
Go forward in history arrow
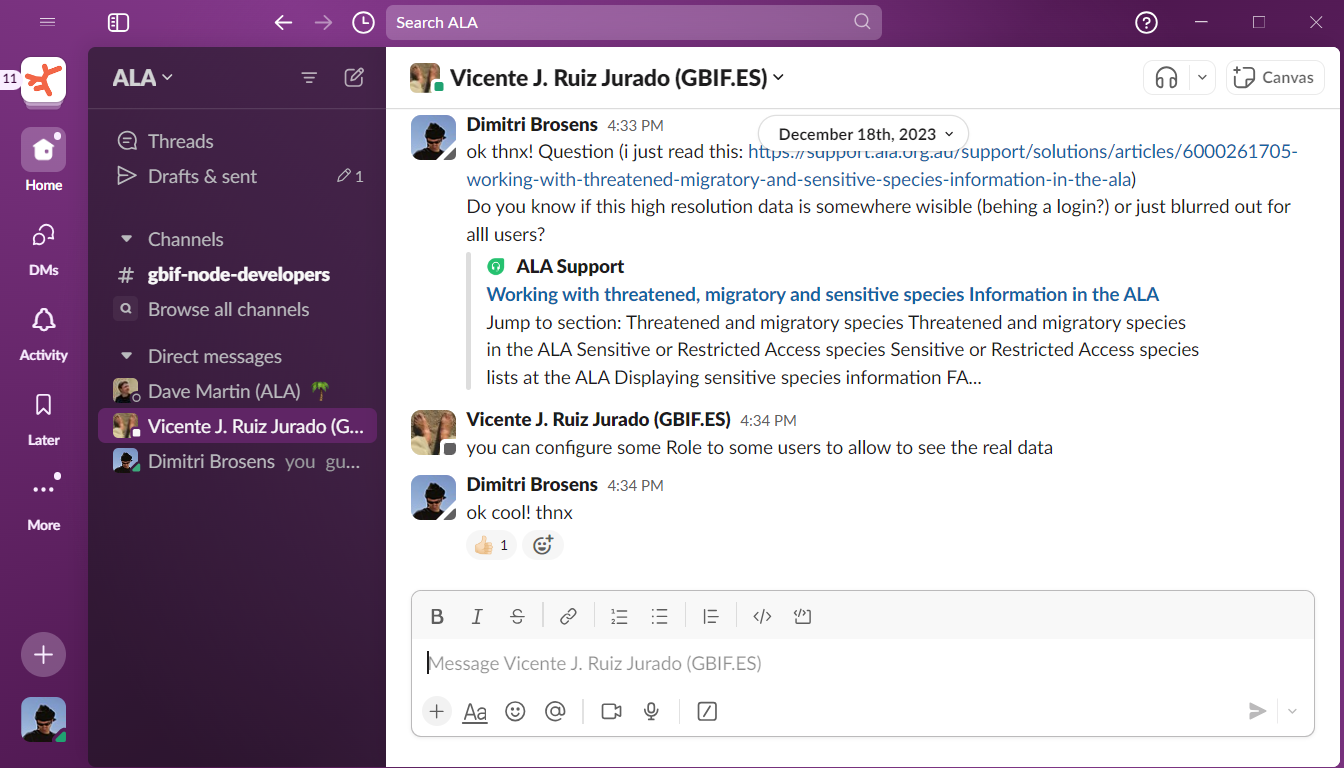pos(323,22)
